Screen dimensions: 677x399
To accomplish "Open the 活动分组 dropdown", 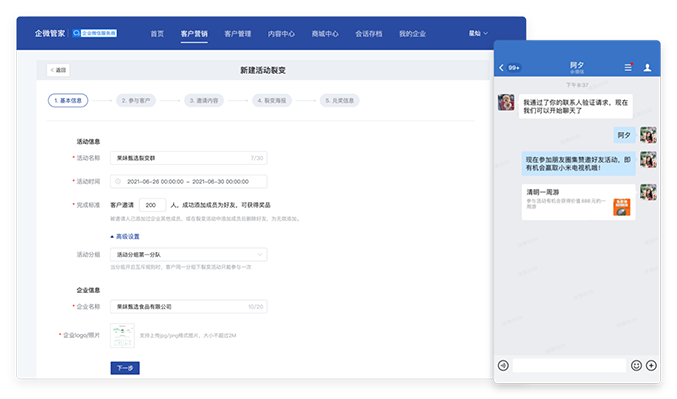I will pyautogui.click(x=189, y=254).
